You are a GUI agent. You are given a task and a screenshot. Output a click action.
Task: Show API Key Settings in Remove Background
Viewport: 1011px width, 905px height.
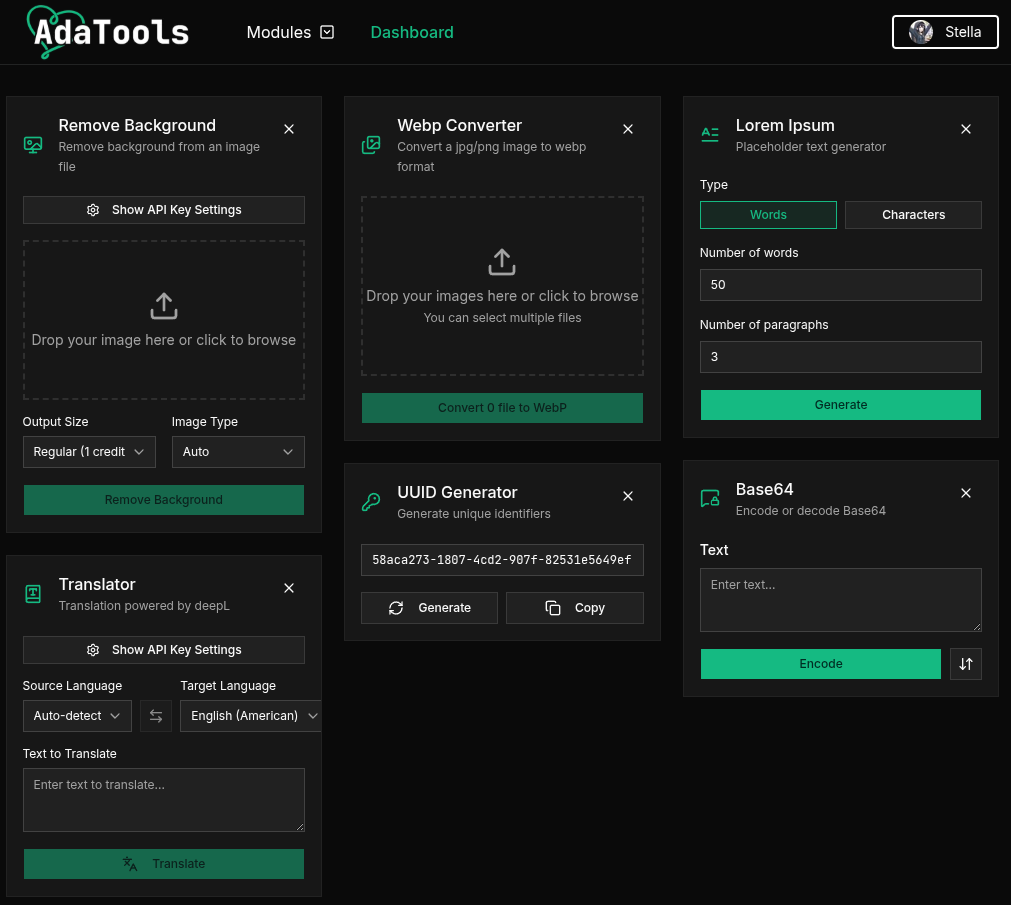tap(164, 210)
